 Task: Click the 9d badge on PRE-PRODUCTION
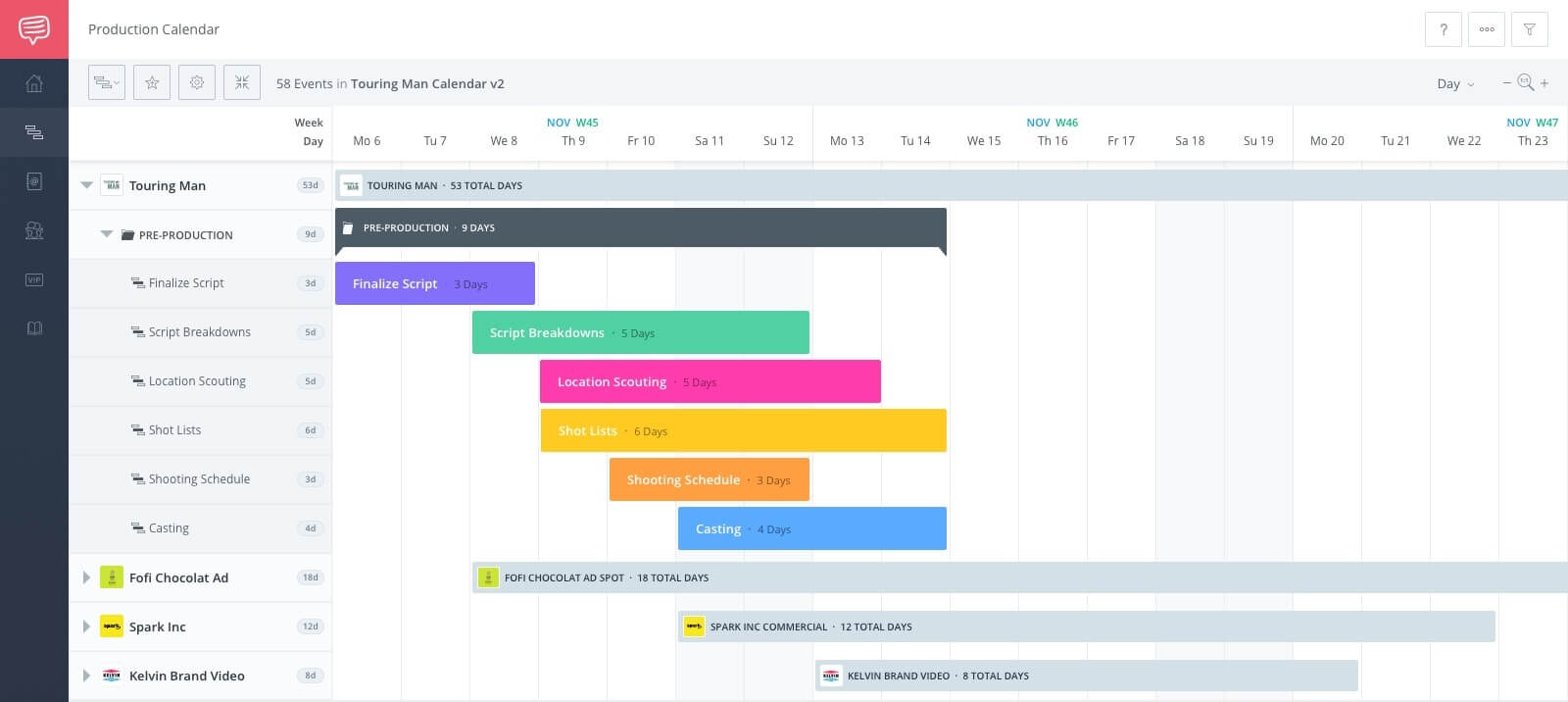click(x=311, y=234)
